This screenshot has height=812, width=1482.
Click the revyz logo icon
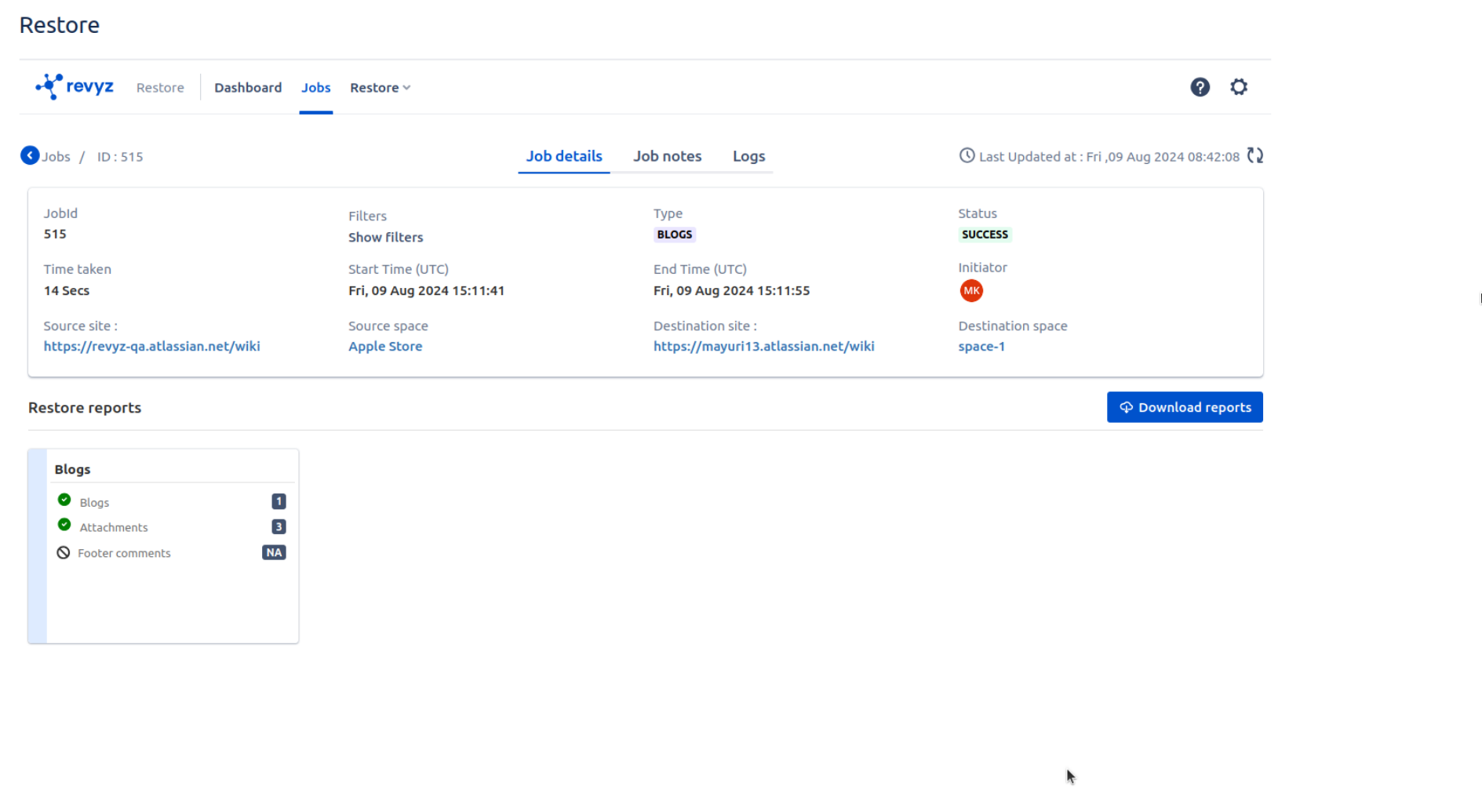[49, 86]
